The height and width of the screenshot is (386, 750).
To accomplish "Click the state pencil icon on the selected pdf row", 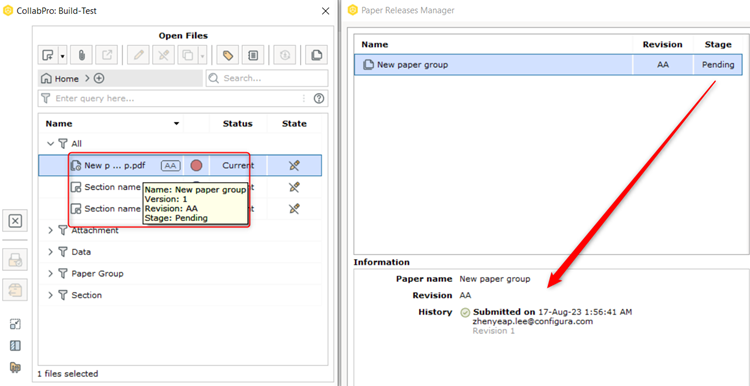I will click(294, 165).
